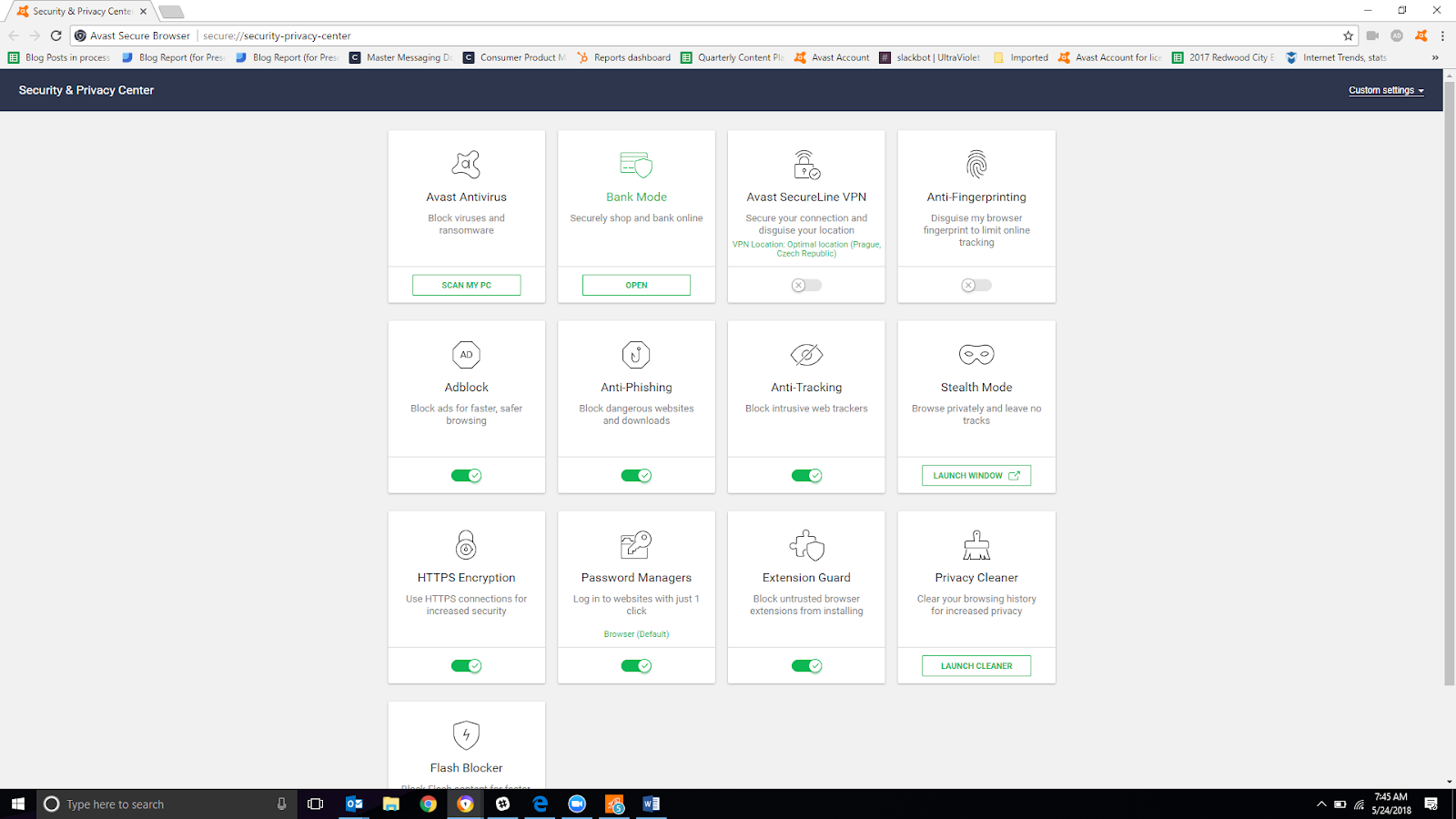Click the Anti-Phishing hook icon
The image size is (1456, 819).
coord(636,355)
